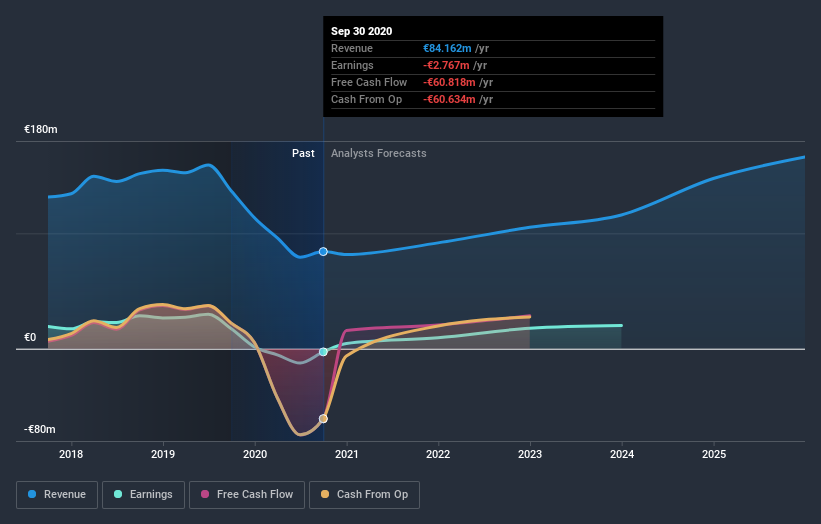
Task: Click the 2018 x-axis label
Action: [71, 454]
